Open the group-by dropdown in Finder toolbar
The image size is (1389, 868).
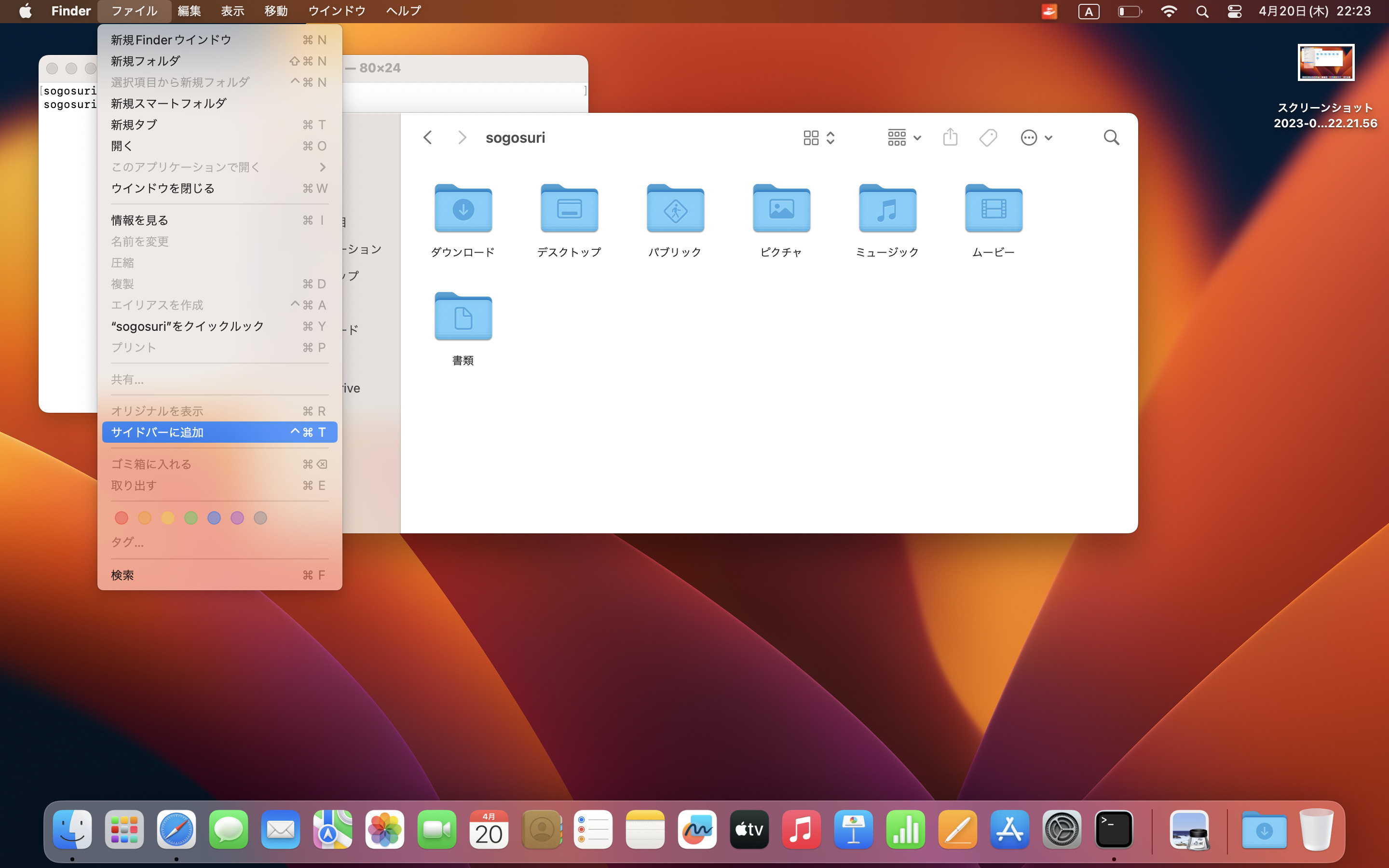[904, 138]
